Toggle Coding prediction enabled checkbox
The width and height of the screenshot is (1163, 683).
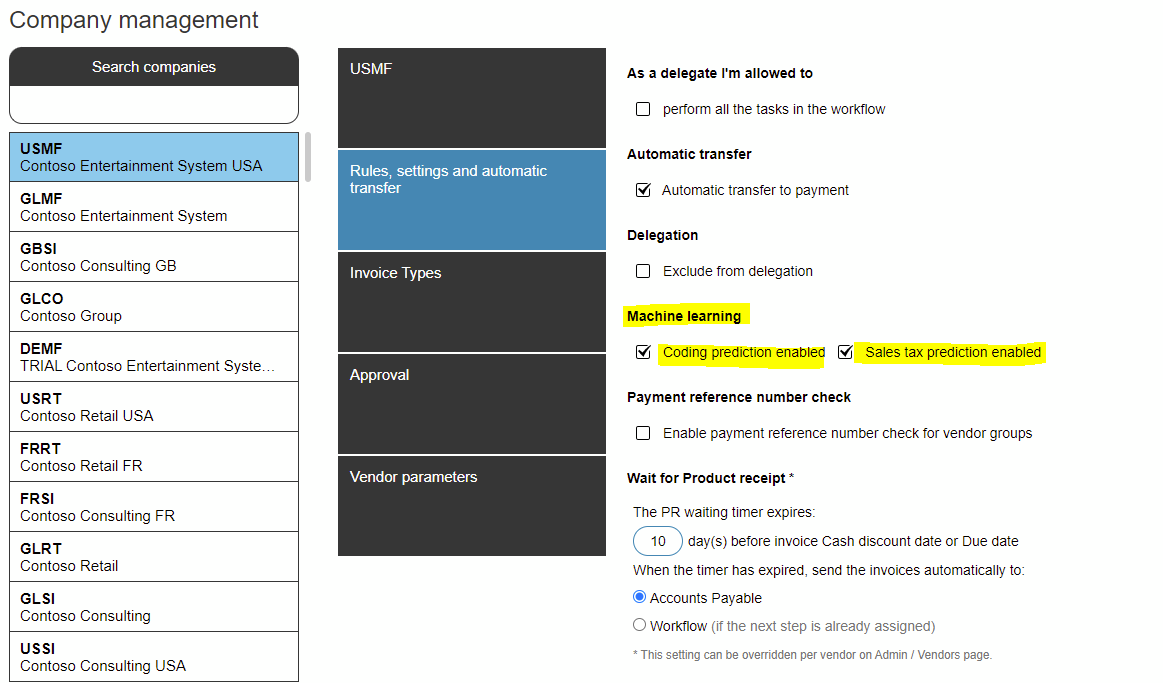click(643, 352)
